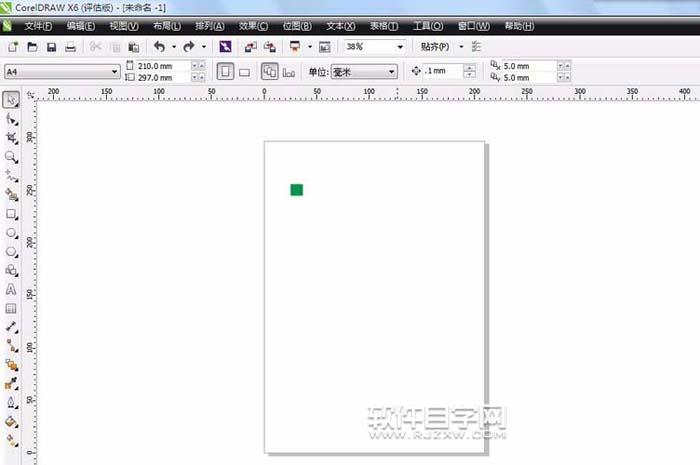Click the Paste icon
The height and width of the screenshot is (465, 700).
133,47
